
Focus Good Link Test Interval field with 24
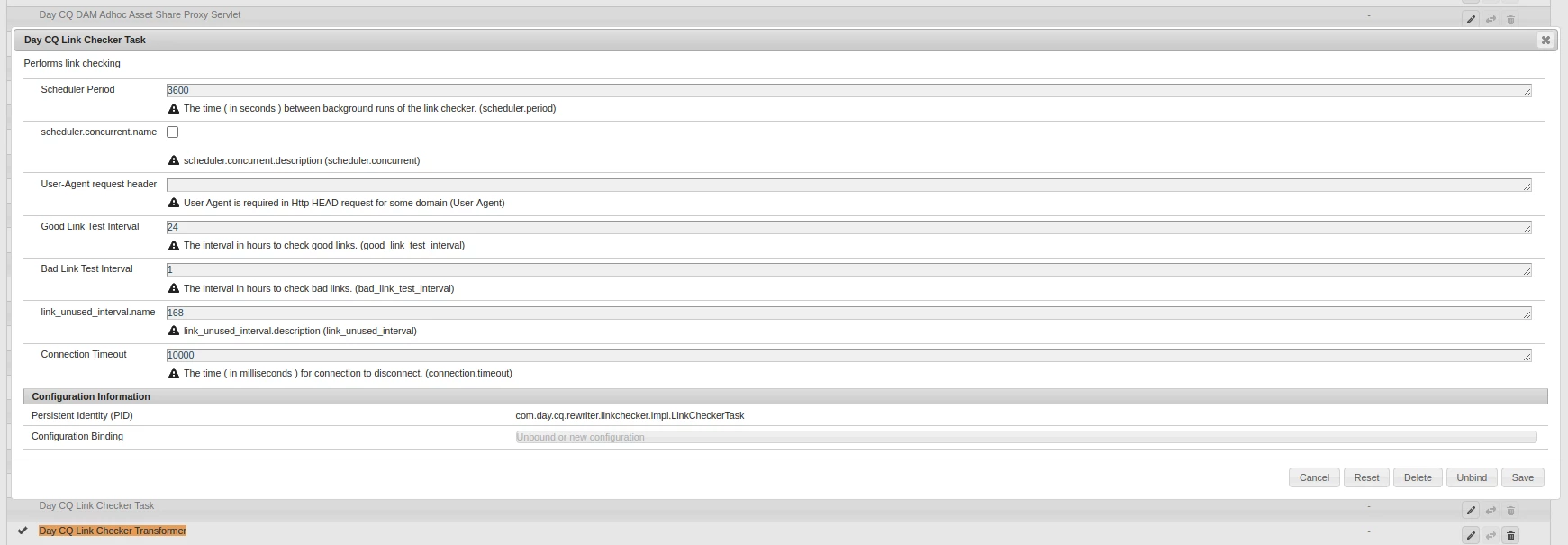click(x=848, y=227)
